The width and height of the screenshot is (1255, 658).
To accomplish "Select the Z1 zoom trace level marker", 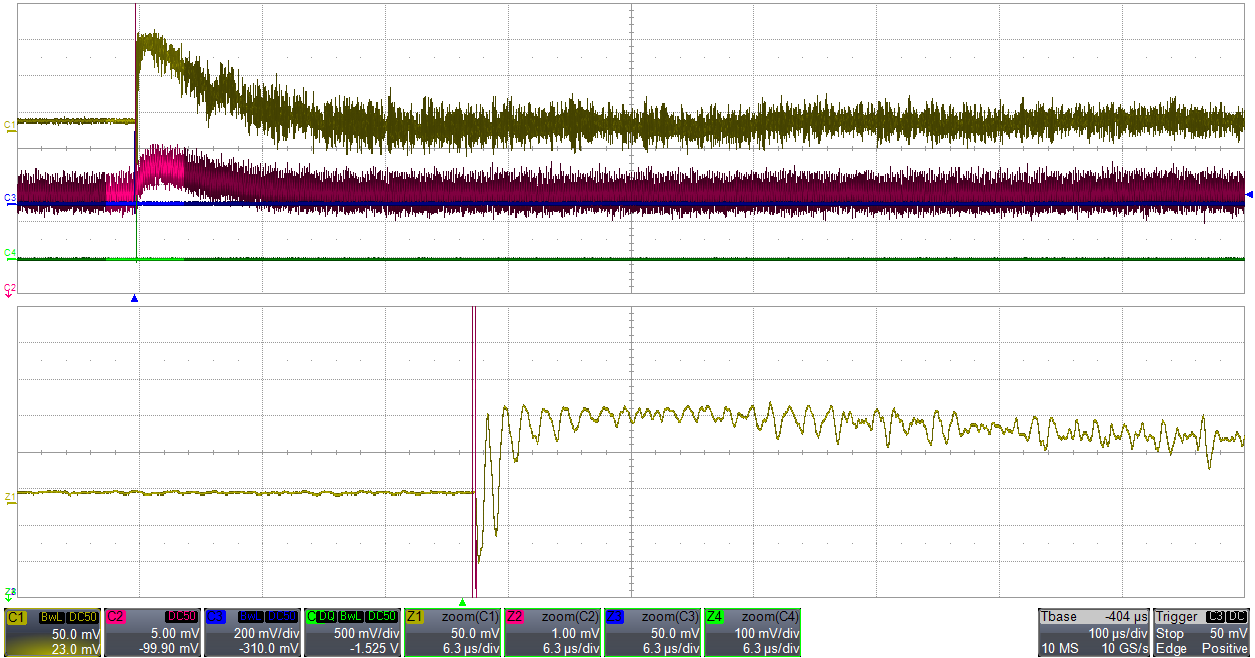I will click(9, 496).
